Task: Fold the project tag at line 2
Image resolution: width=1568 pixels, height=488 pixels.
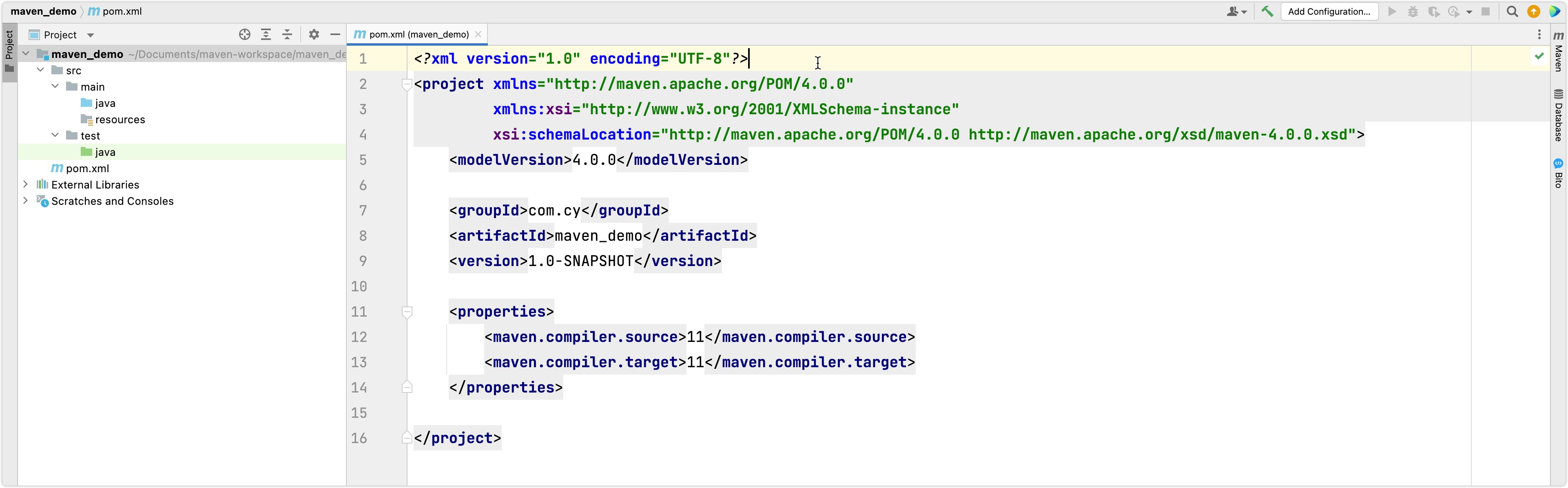Action: click(x=407, y=85)
